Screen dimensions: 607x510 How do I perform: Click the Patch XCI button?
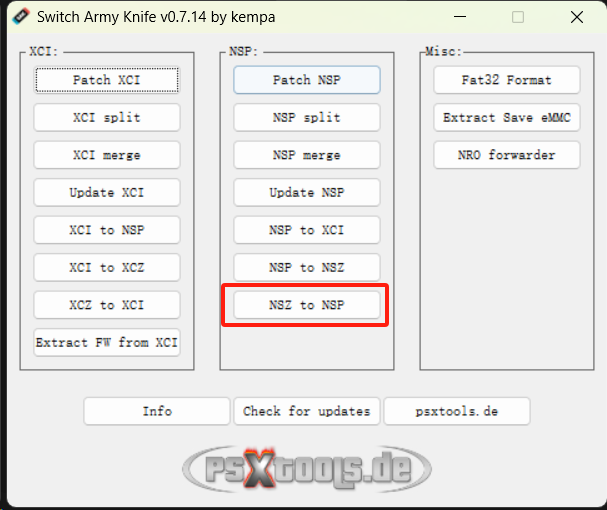pyautogui.click(x=107, y=80)
